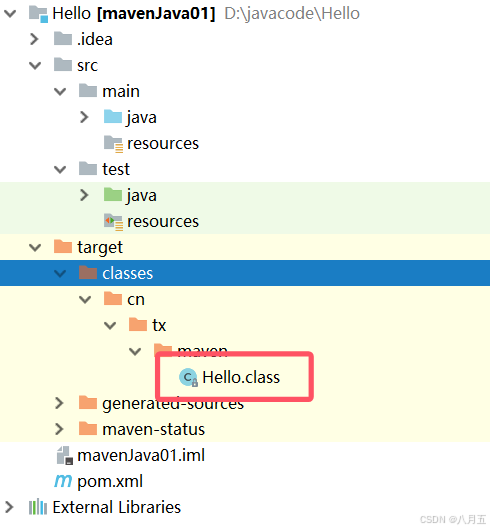Collapse the Hello [mavenJava01] project root
Screen dimensions: 490x531
(10, 14)
